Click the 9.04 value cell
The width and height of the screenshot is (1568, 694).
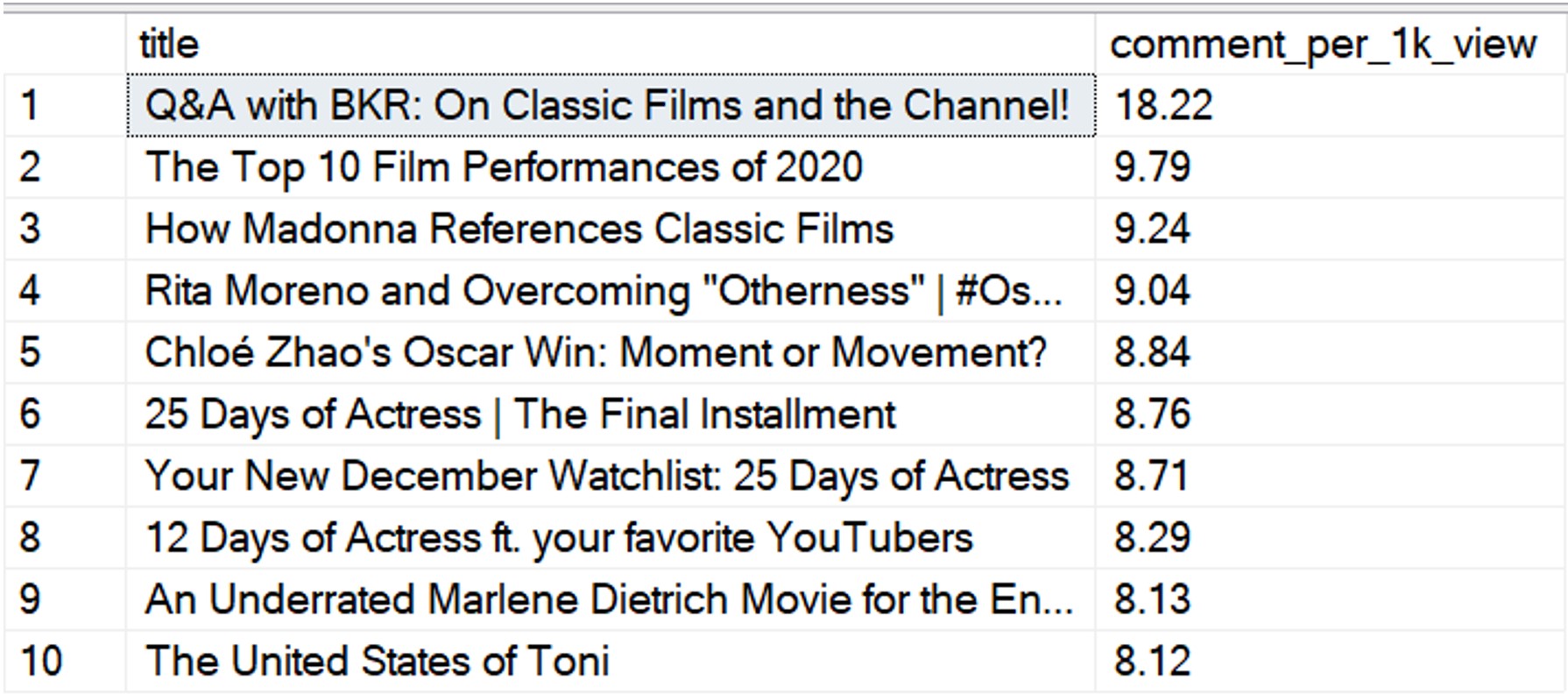1330,291
